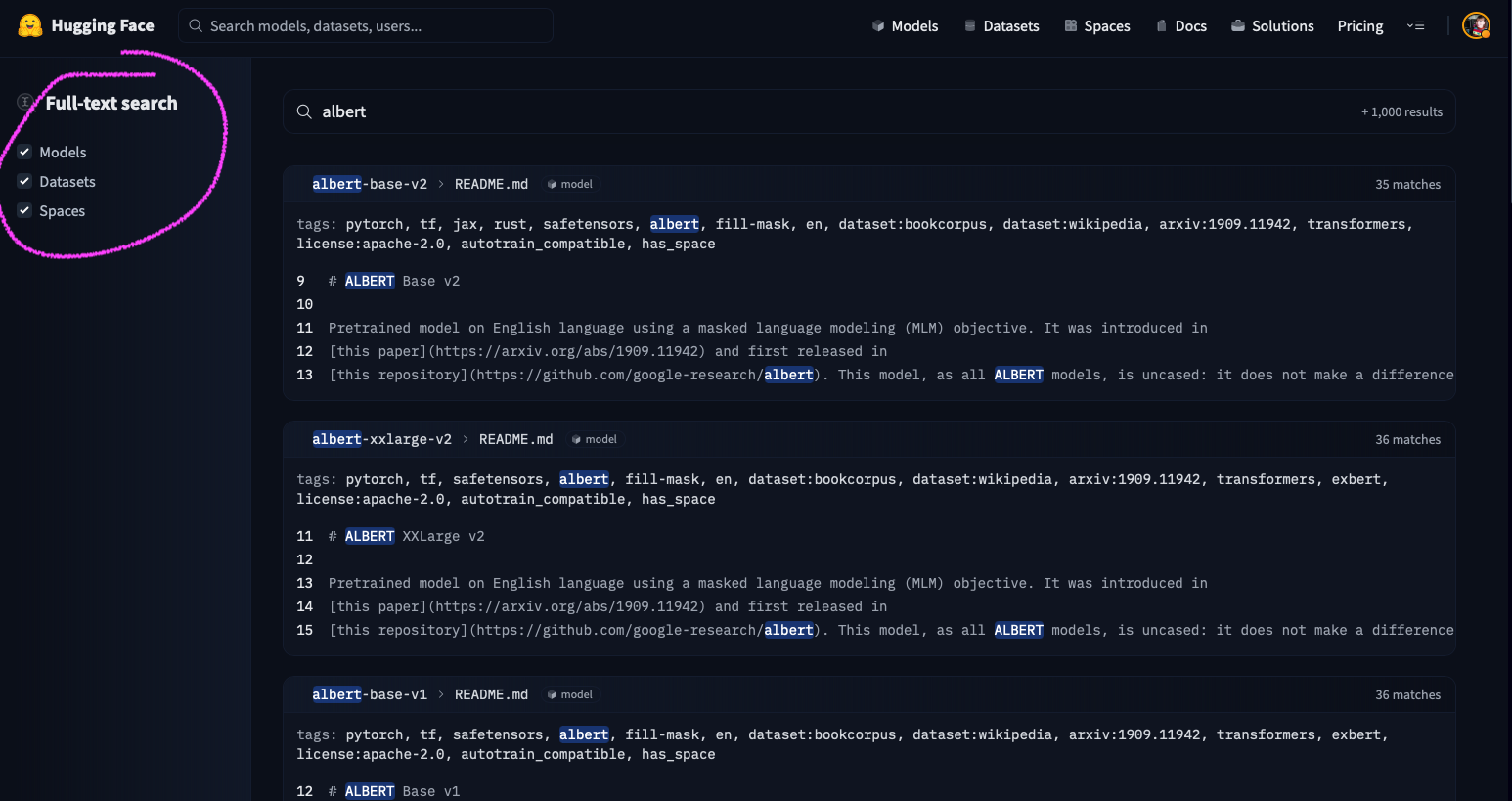Go to Datasets in the top navigation
This screenshot has height=801, width=1512.
tap(1001, 26)
